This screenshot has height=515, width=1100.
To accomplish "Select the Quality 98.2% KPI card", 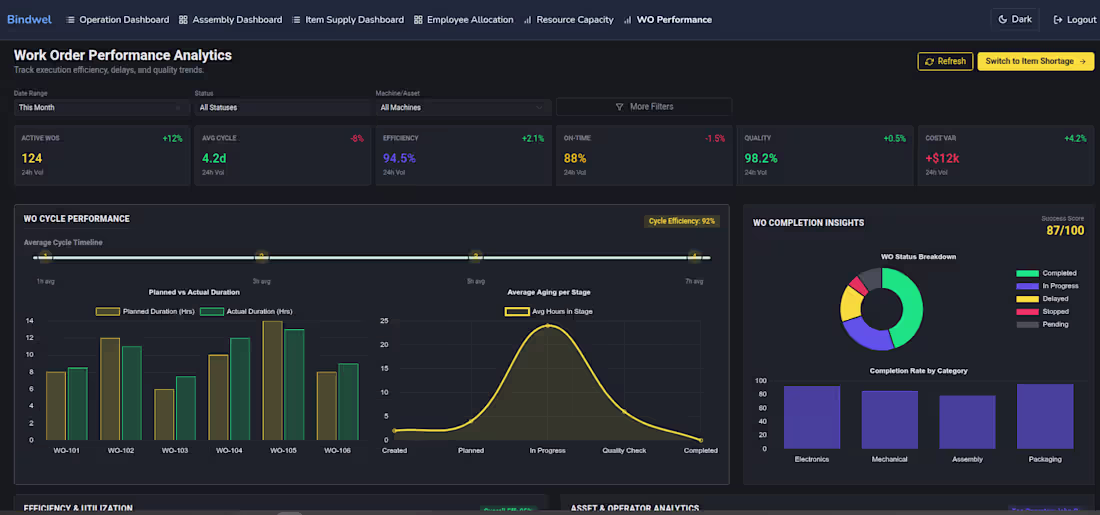I will pyautogui.click(x=825, y=156).
